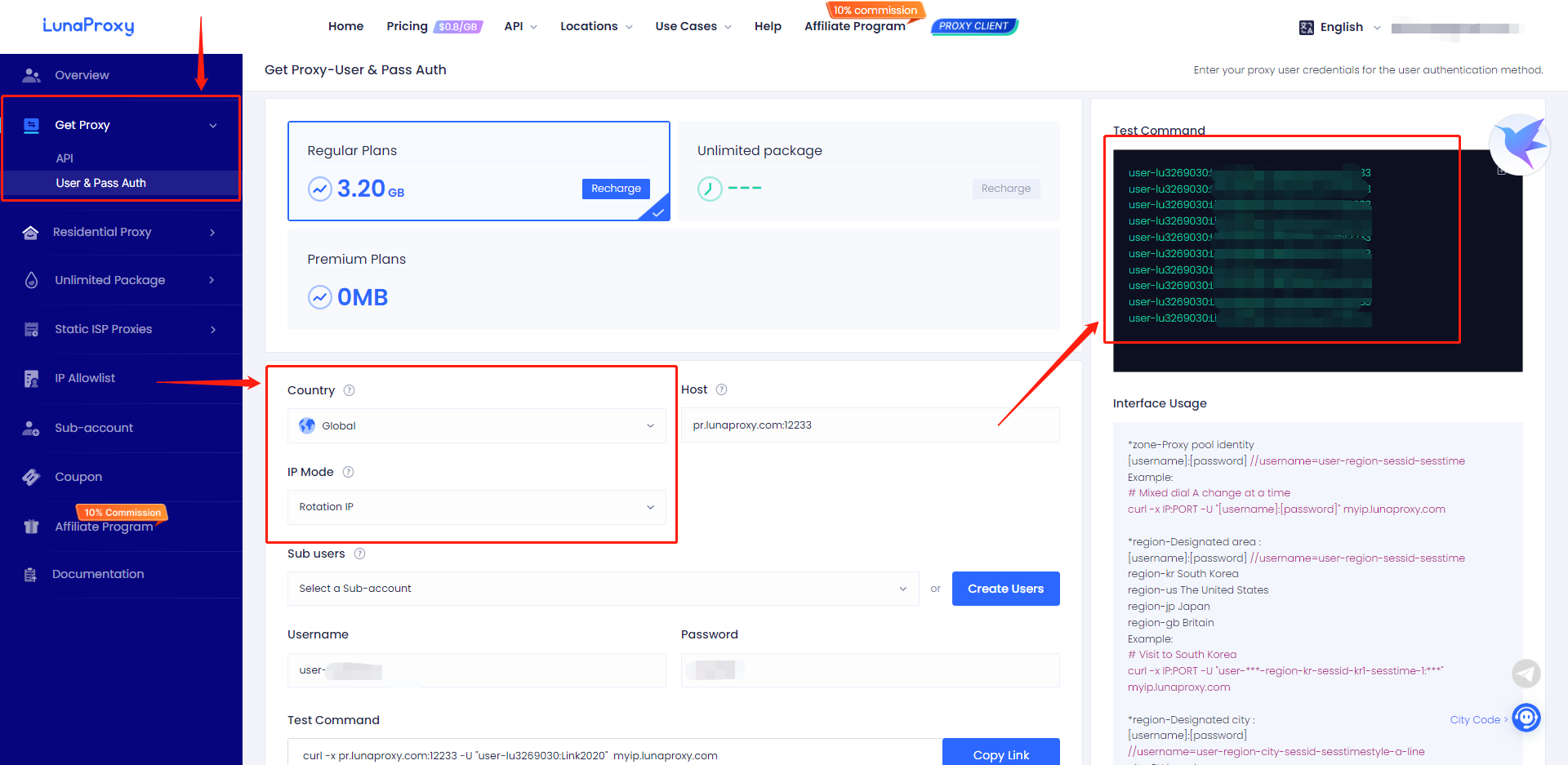Open the live chat support icon
This screenshot has height=765, width=1568.
1526,718
